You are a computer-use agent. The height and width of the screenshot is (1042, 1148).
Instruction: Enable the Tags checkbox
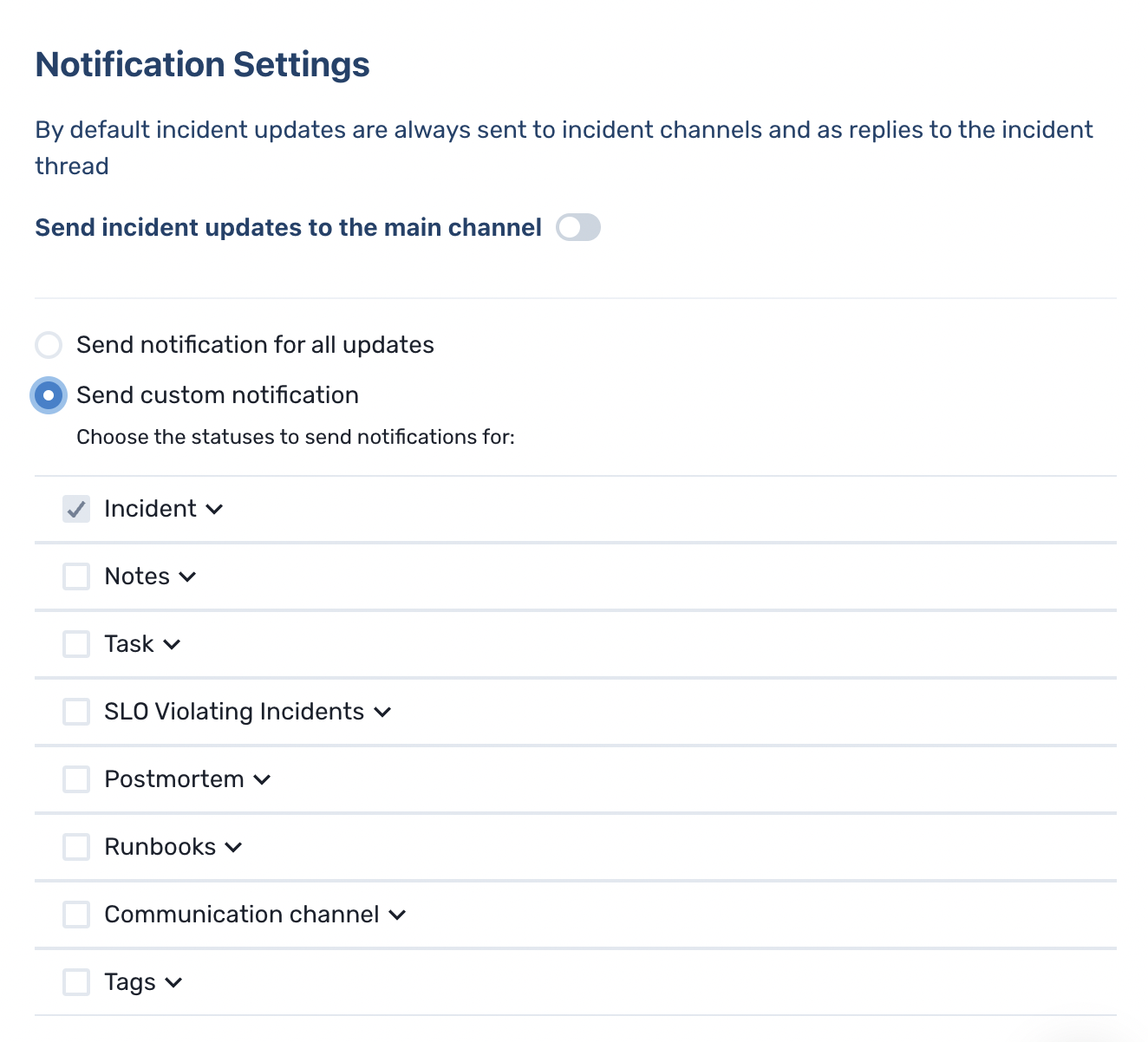76,982
